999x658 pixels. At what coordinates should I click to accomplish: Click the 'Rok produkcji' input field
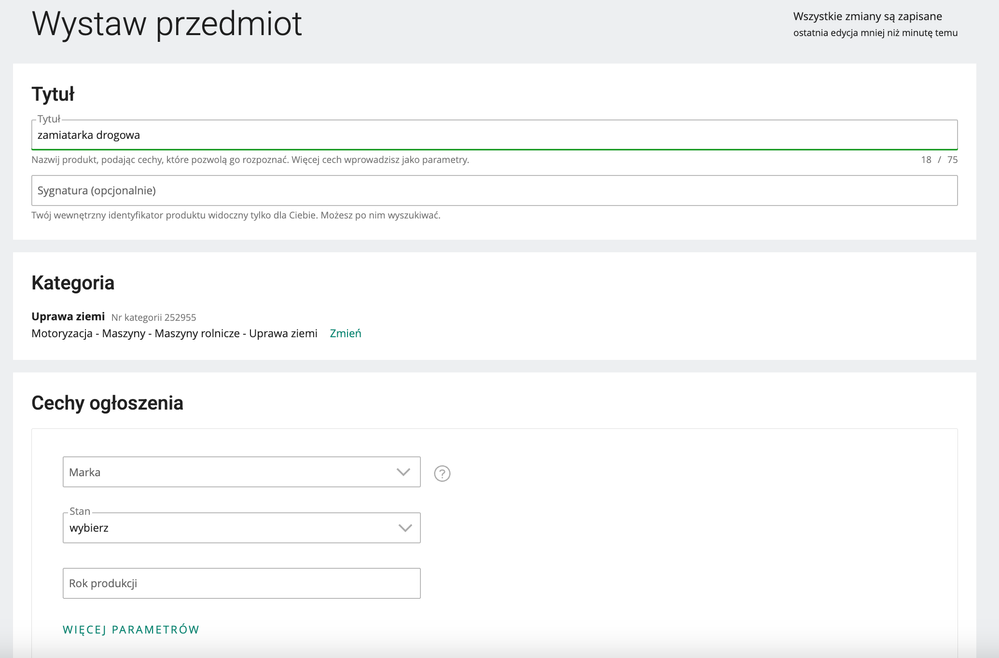pos(240,583)
